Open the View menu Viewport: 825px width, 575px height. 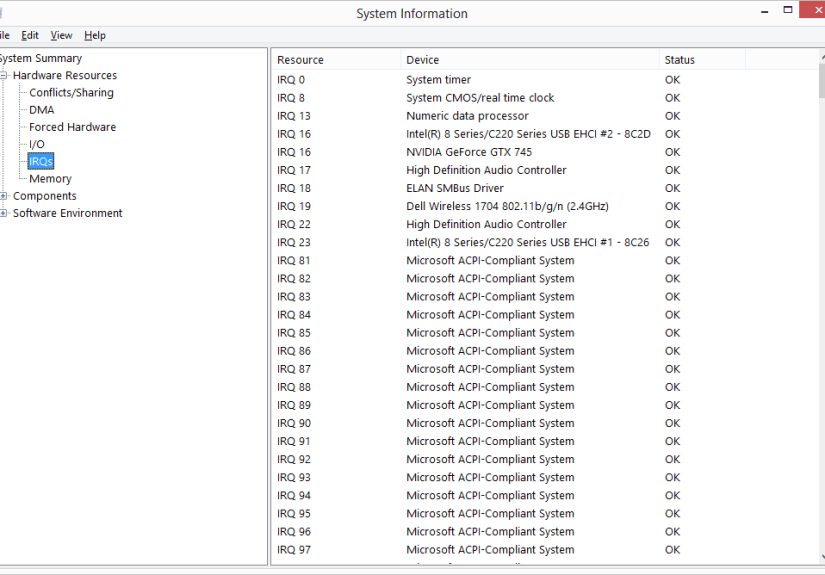61,35
